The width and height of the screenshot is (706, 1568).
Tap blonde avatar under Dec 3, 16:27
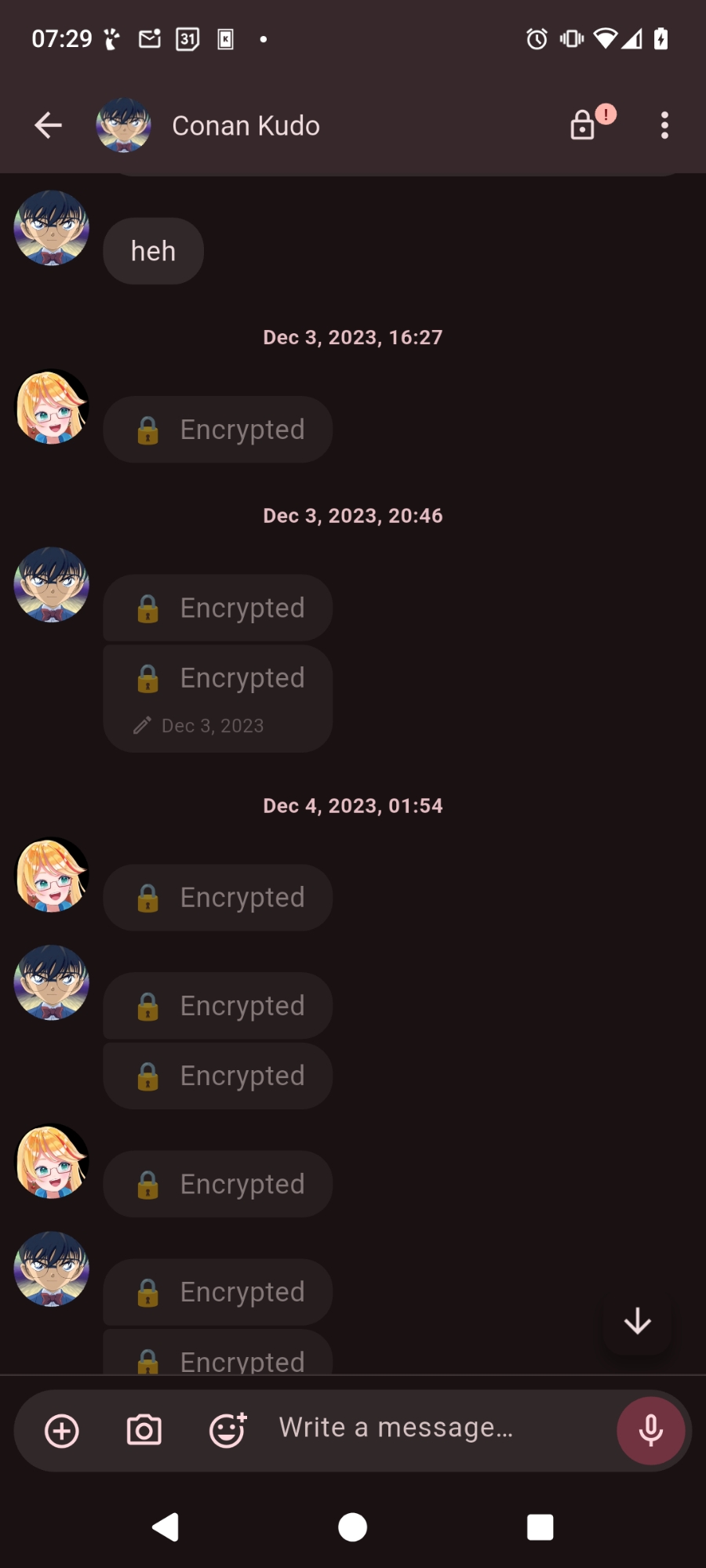tap(52, 407)
